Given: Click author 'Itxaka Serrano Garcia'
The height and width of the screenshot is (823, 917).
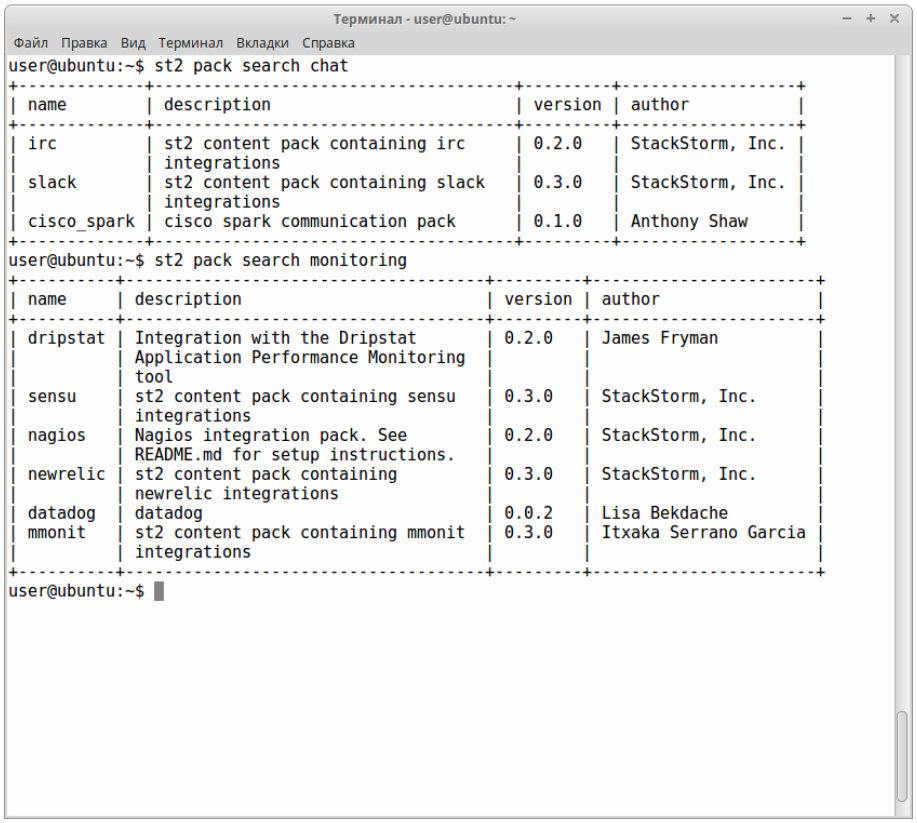Looking at the screenshot, I should point(703,532).
